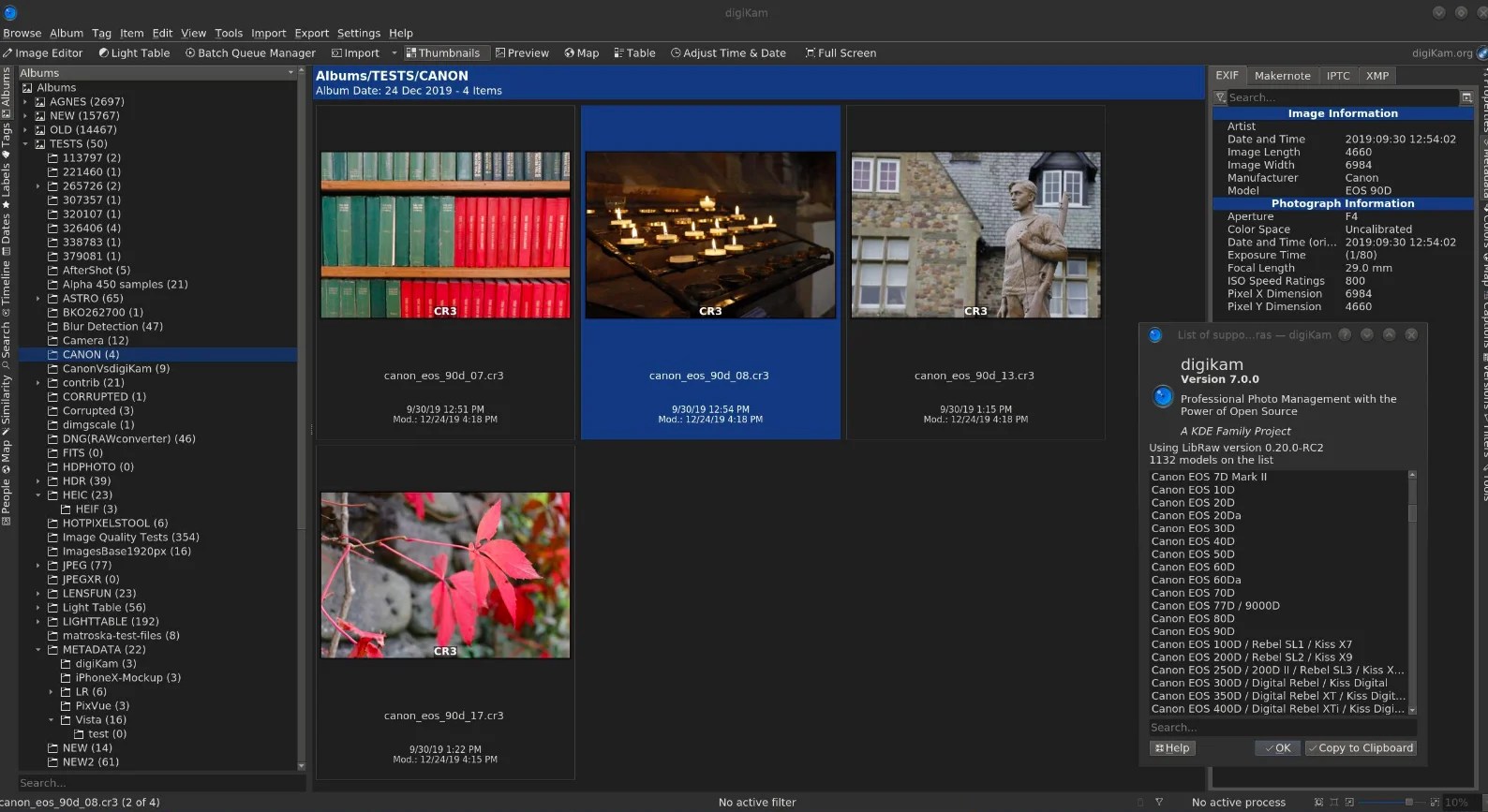Open the Similarity left sidebar tab
Image resolution: width=1488 pixels, height=812 pixels.
click(7, 406)
